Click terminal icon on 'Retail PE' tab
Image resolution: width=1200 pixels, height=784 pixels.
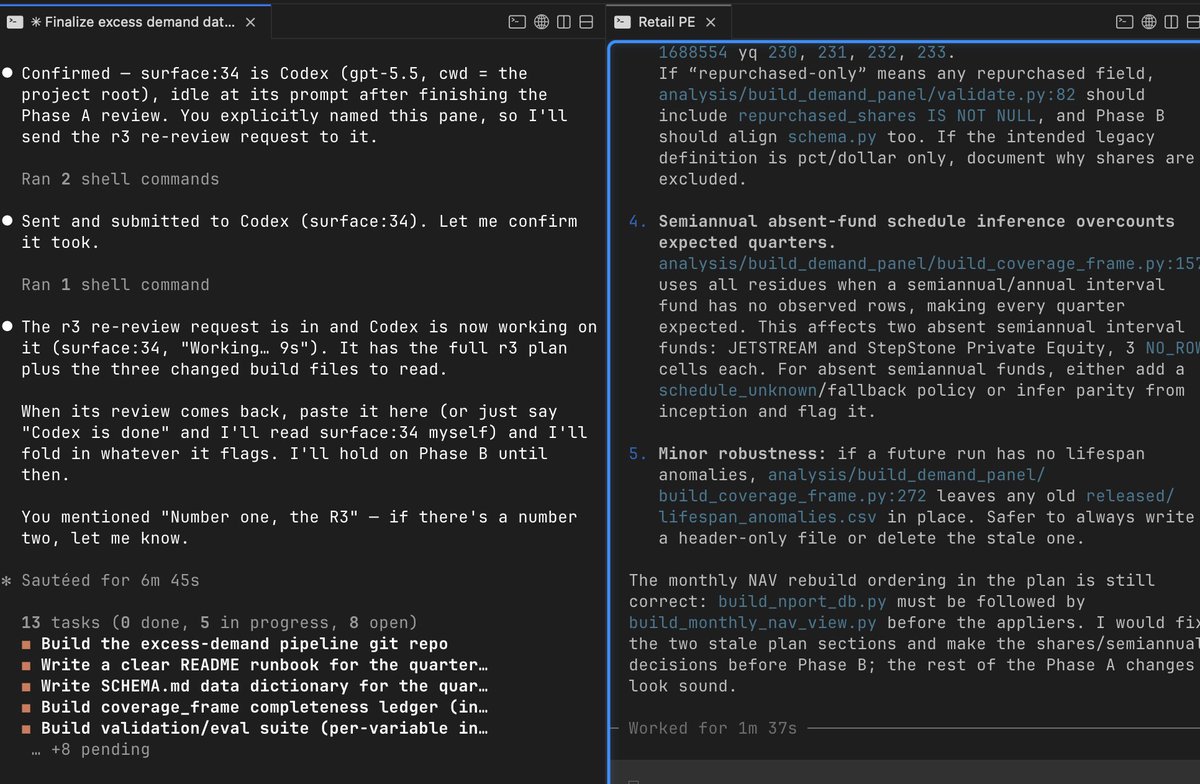[x=621, y=21]
